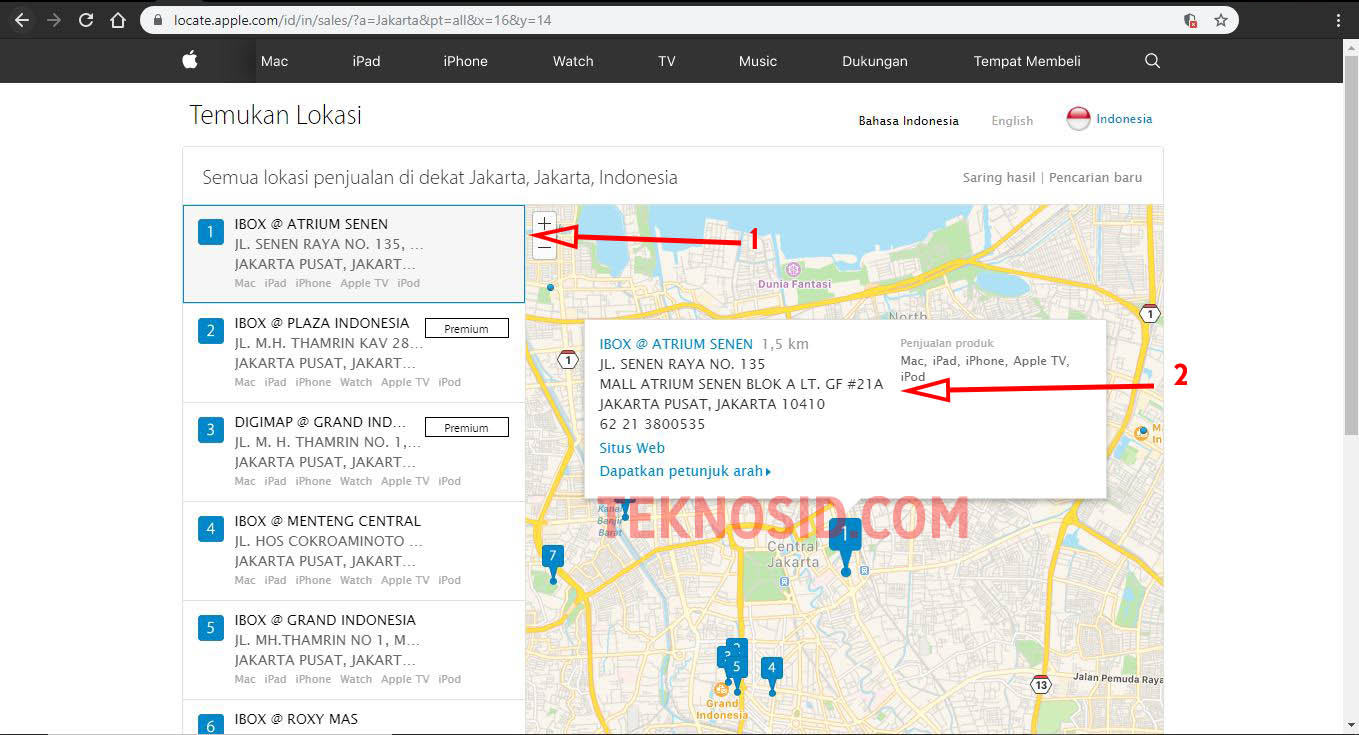The image size is (1359, 735).
Task: Open the iPhone menu item
Action: 465,61
